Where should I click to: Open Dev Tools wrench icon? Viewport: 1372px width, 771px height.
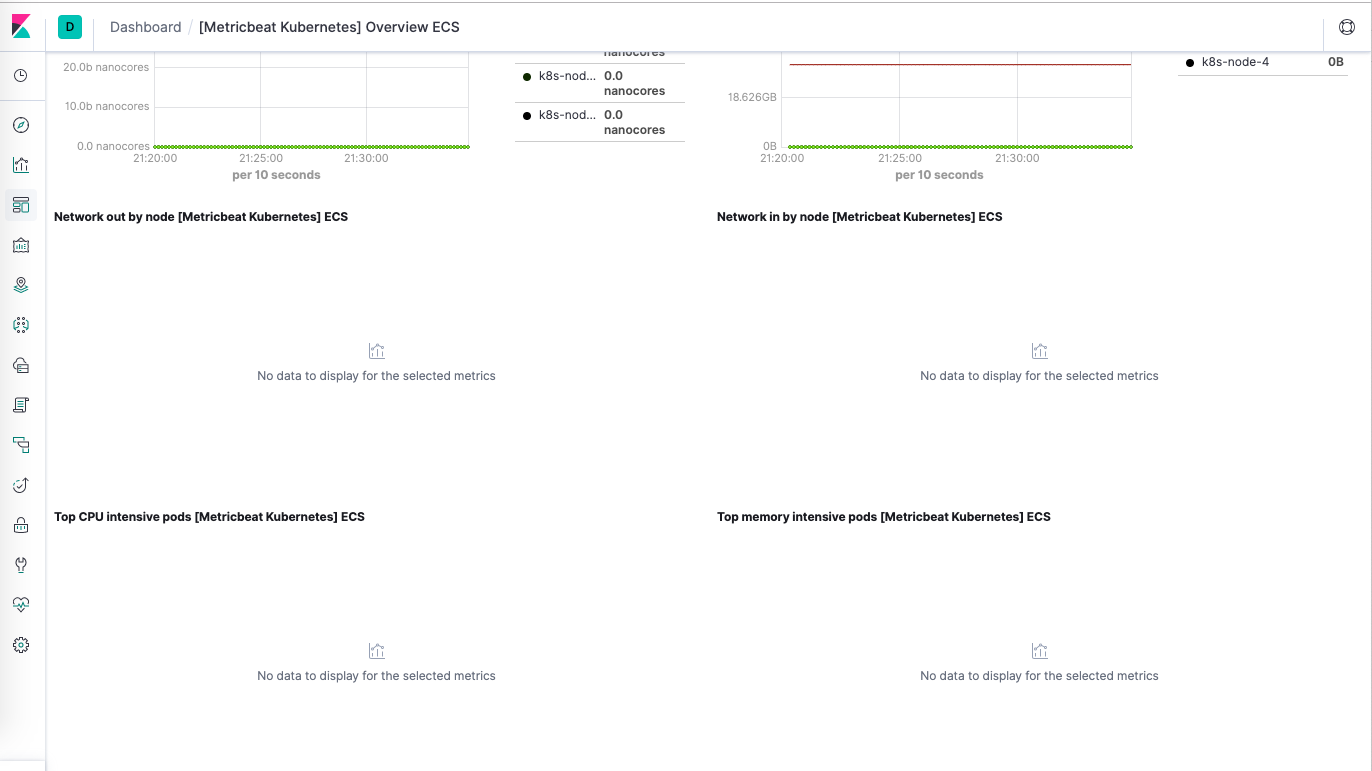(x=21, y=565)
